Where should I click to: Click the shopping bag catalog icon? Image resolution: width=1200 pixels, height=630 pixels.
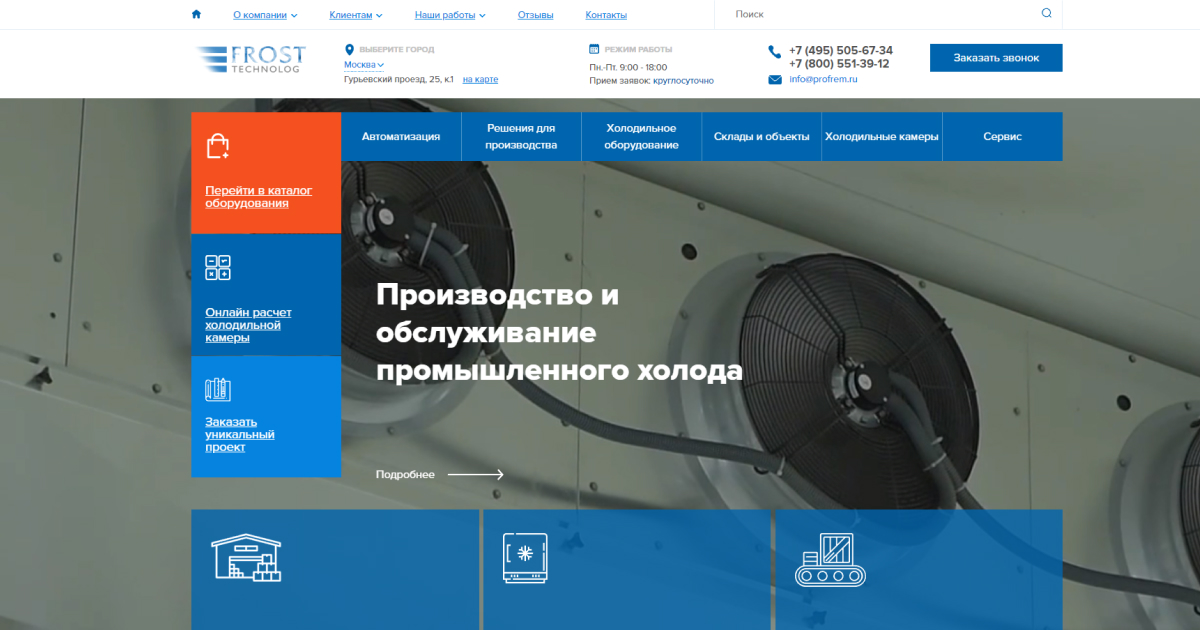[218, 147]
